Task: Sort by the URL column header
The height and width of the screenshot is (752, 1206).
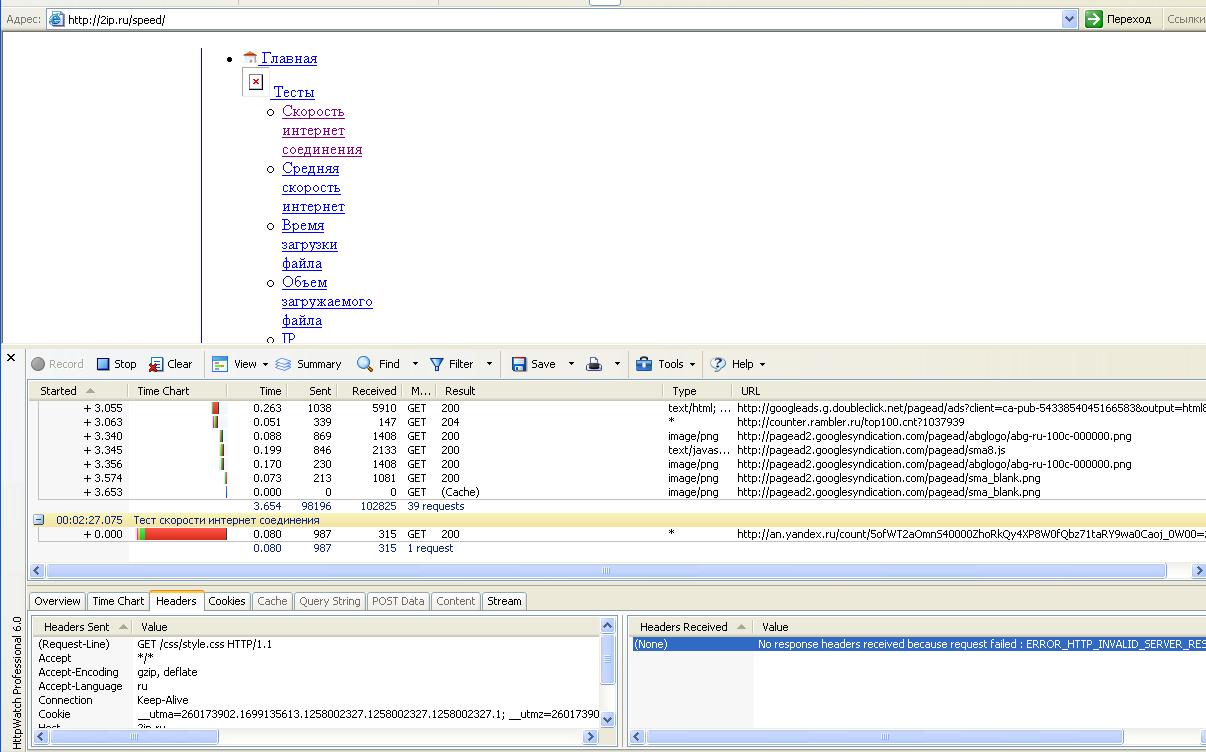Action: tap(968, 391)
